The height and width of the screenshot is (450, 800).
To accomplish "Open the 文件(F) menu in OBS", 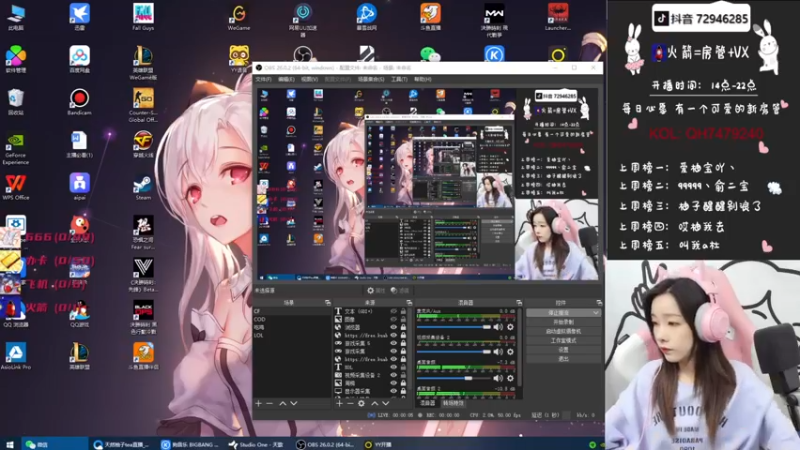I will 263,80.
